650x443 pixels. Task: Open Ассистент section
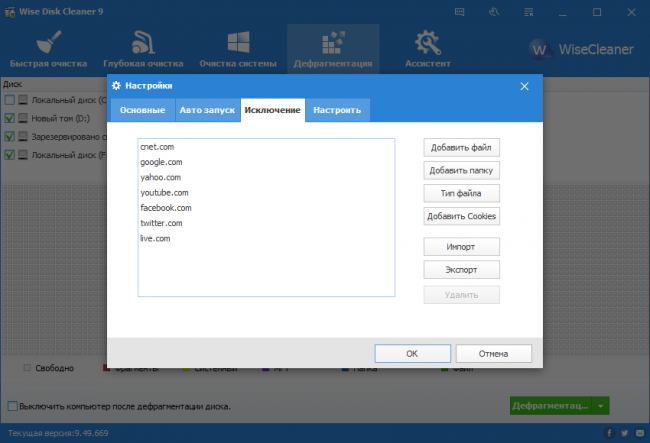click(427, 49)
